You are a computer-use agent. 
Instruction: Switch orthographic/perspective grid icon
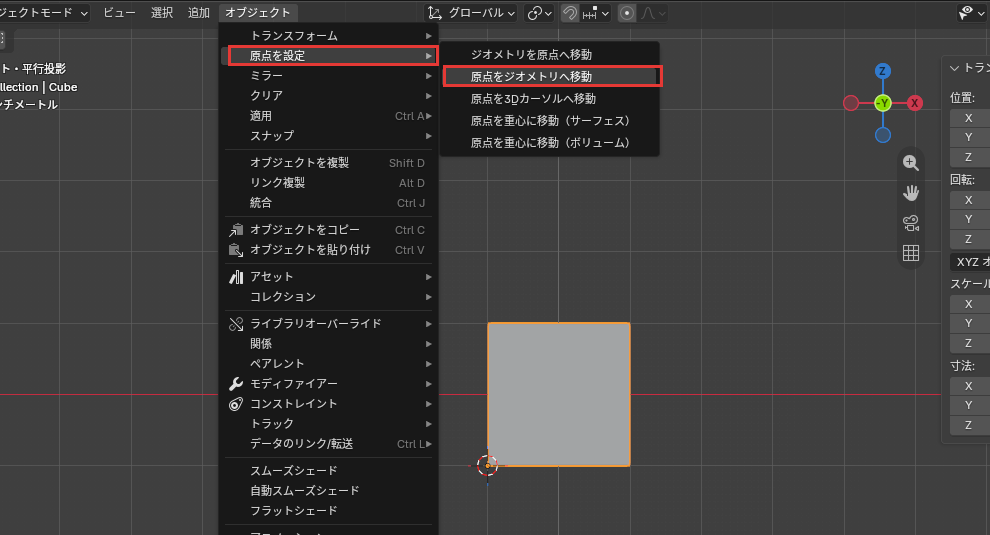tap(910, 253)
